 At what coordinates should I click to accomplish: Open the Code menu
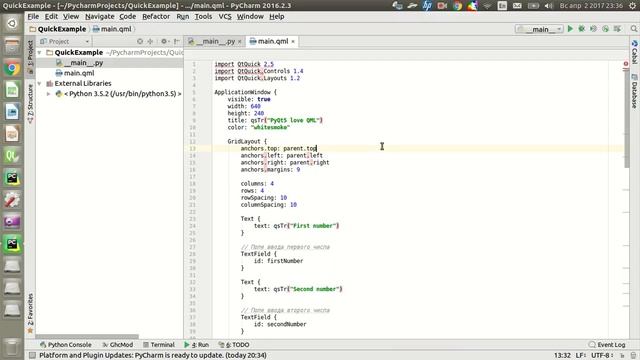127,16
